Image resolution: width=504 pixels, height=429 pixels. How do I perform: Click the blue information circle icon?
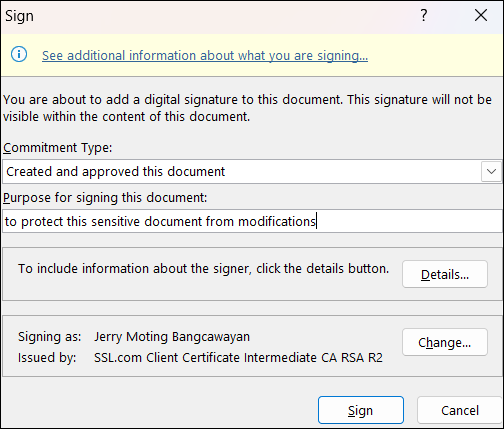19,54
